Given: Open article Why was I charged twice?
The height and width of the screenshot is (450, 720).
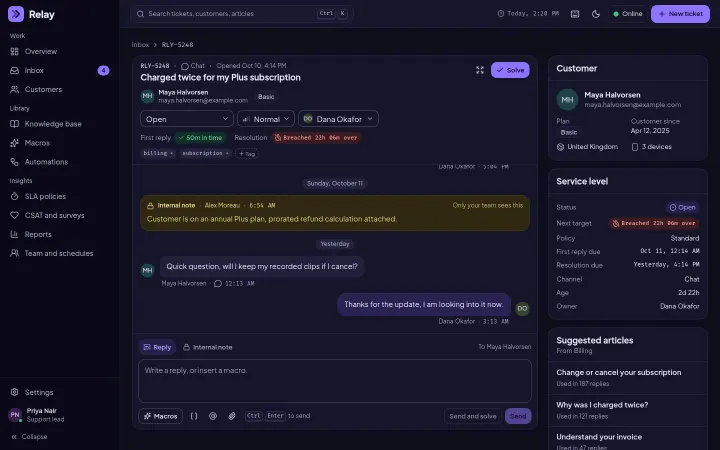Looking at the screenshot, I should point(628,410).
